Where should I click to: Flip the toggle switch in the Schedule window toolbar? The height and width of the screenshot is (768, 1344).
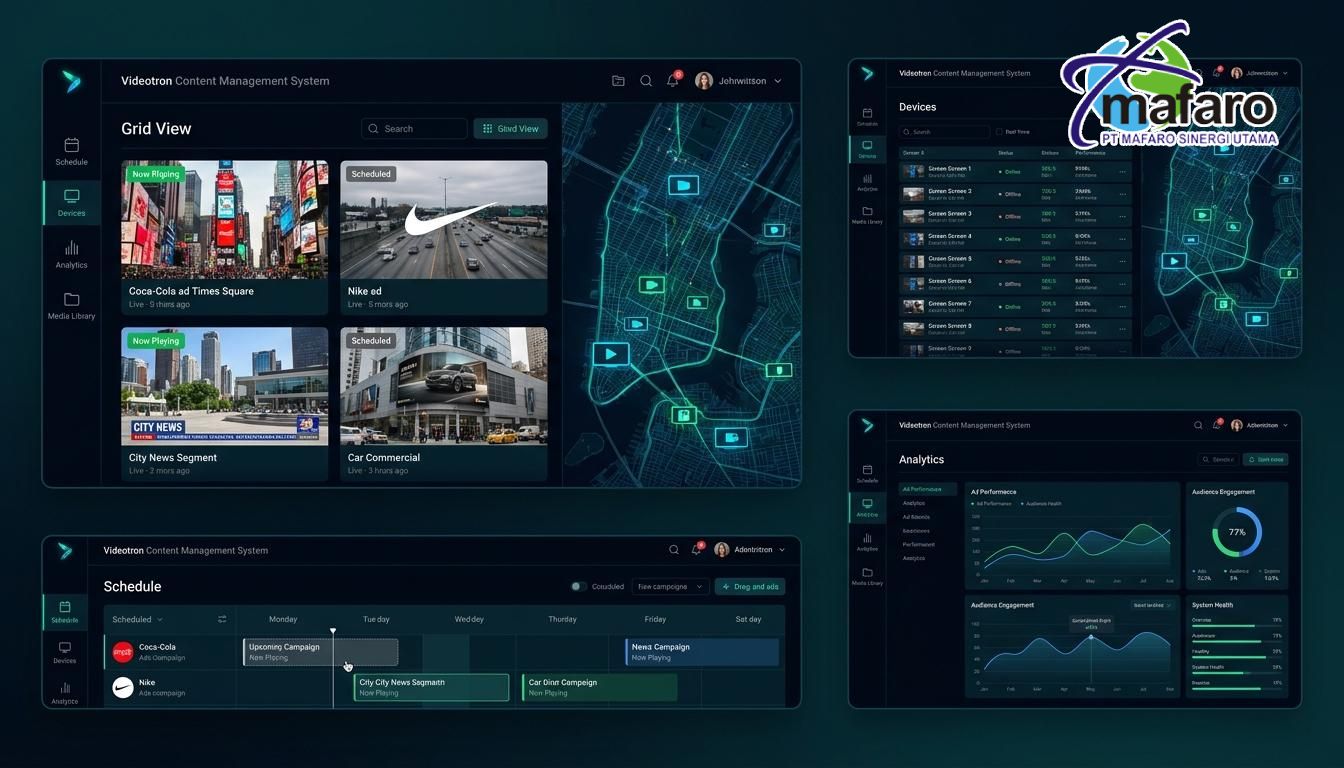[x=578, y=587]
